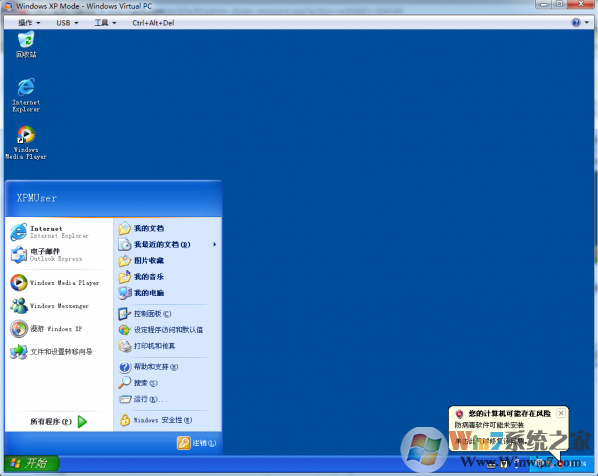Open the Tour Windows XP entry
Image resolution: width=598 pixels, height=476 pixels.
pos(47,329)
